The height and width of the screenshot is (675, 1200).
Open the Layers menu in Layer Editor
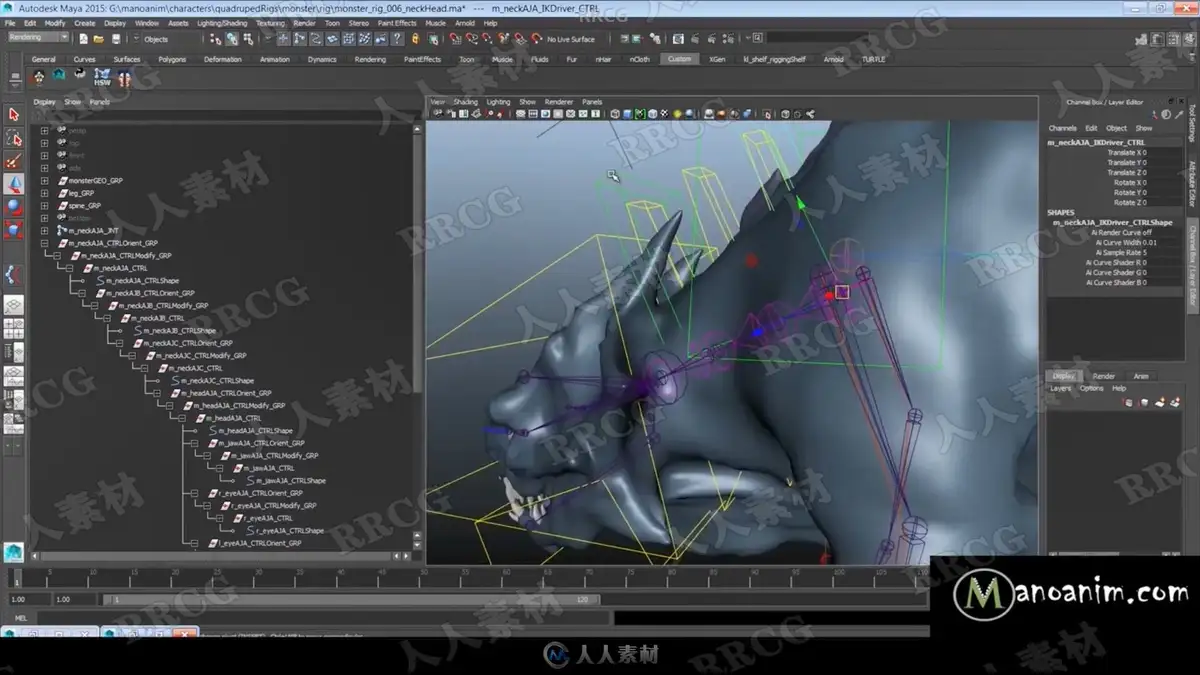click(x=1060, y=388)
